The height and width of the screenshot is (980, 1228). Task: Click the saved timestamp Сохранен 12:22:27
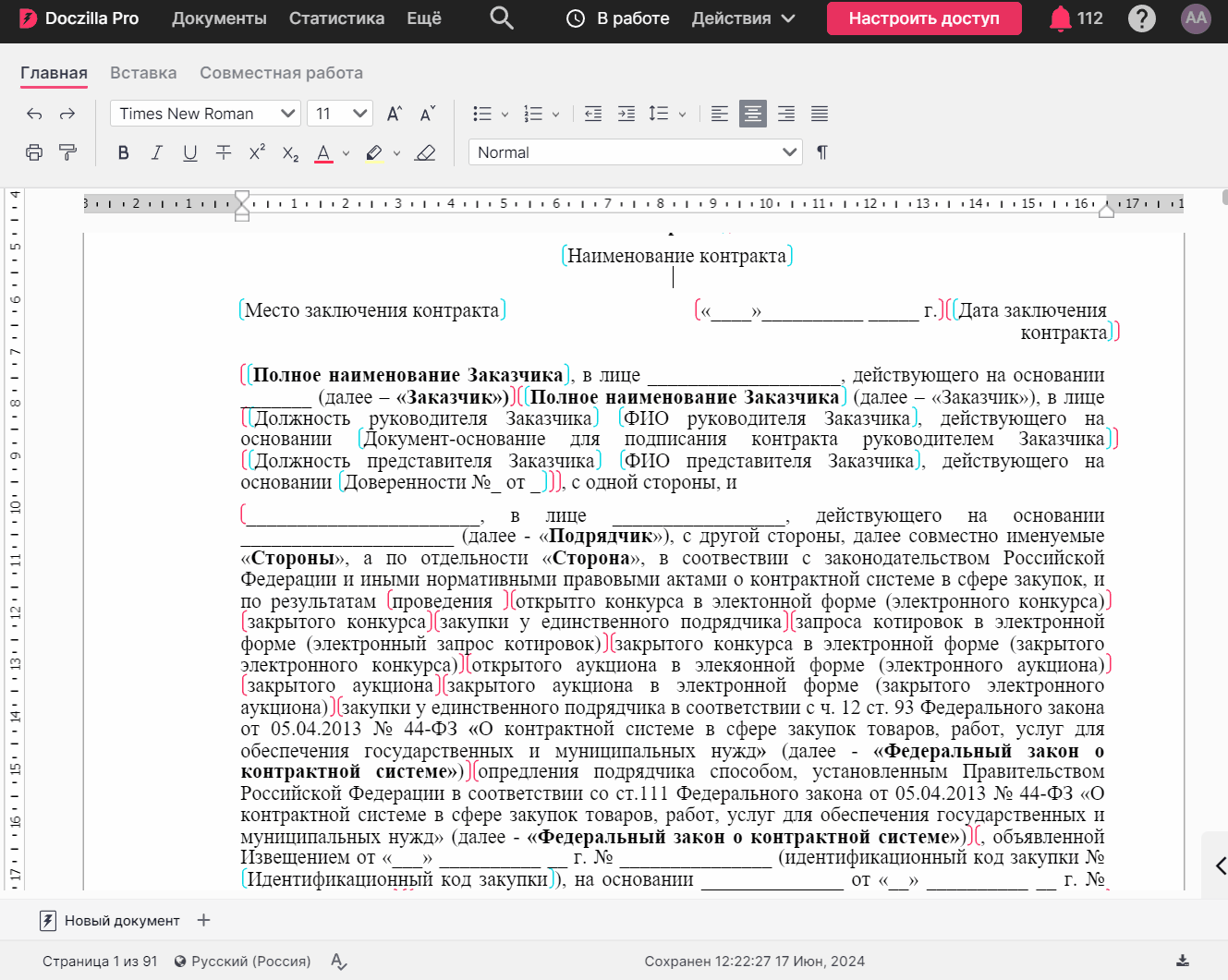[x=755, y=962]
